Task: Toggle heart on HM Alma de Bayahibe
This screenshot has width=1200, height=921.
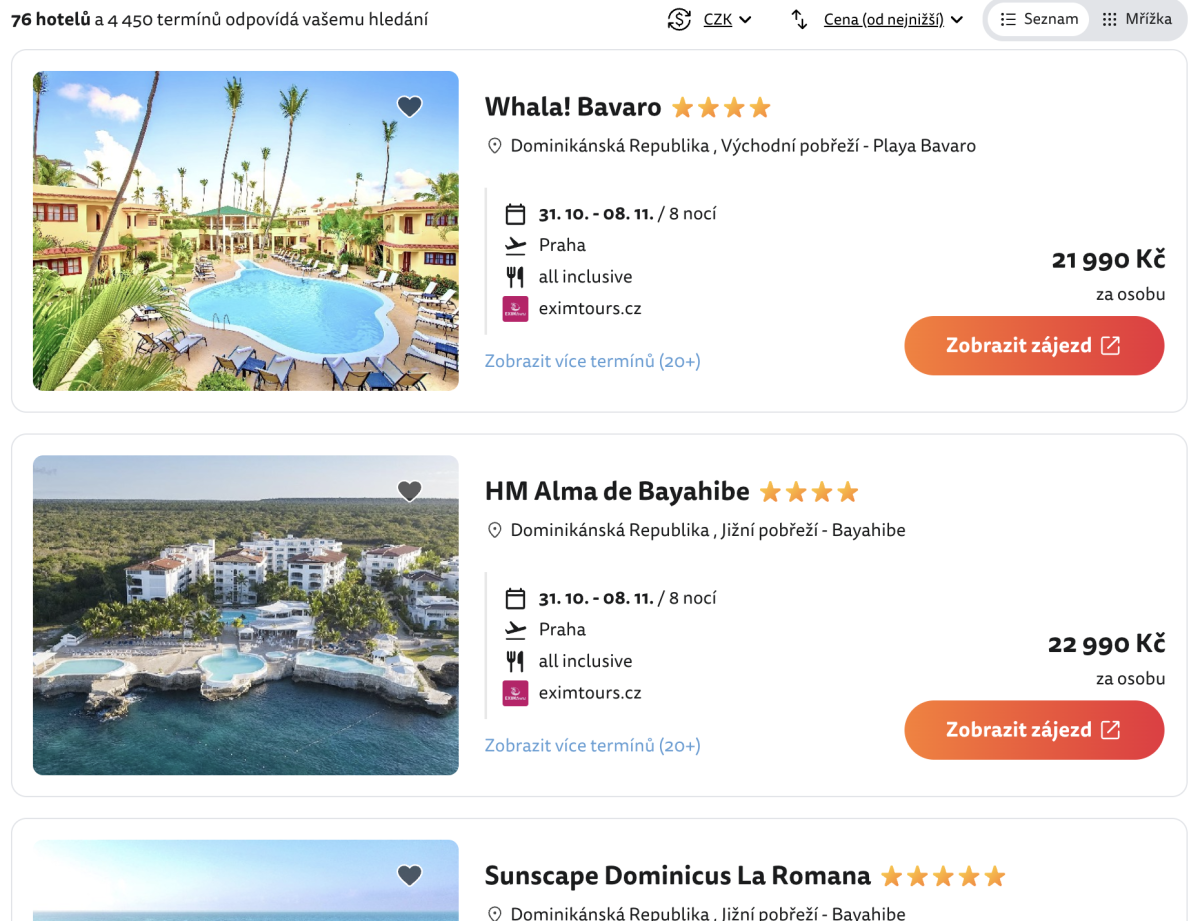Action: pos(410,491)
